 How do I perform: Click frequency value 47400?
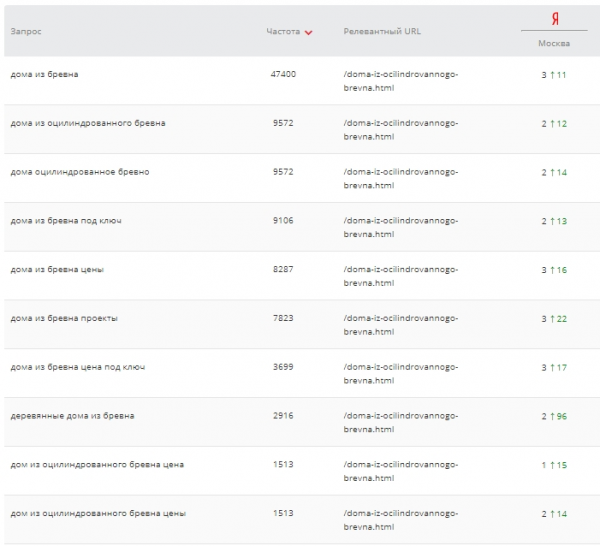point(283,74)
